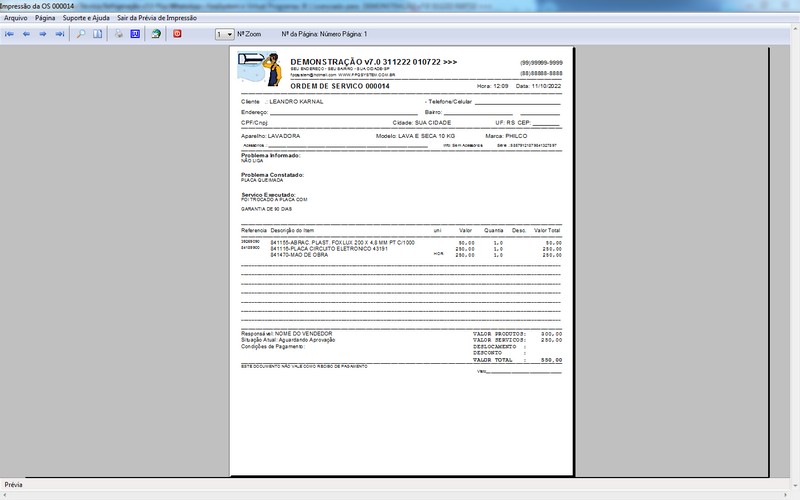The width and height of the screenshot is (800, 500).
Task: Click the 'Número Página: 1' indicator
Action: (x=343, y=34)
